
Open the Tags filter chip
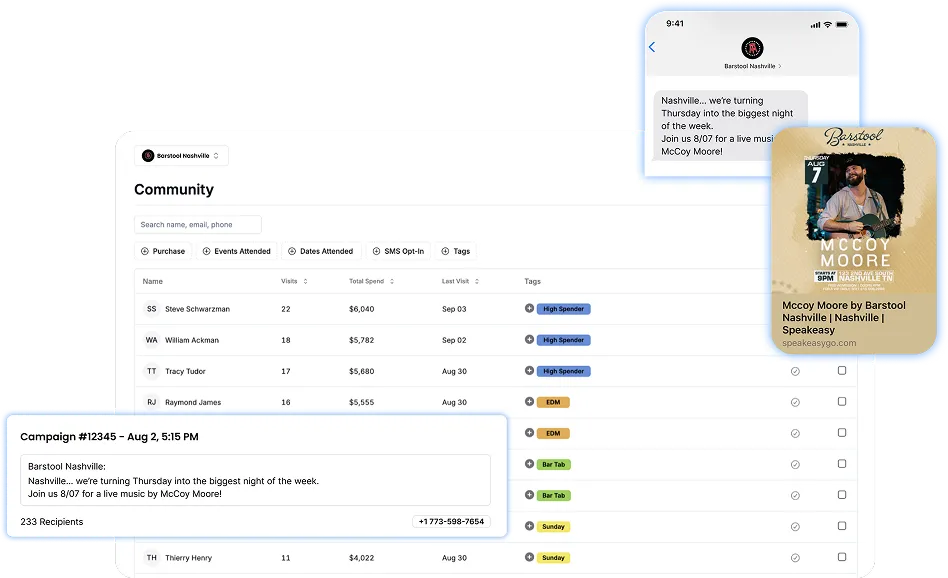point(456,251)
